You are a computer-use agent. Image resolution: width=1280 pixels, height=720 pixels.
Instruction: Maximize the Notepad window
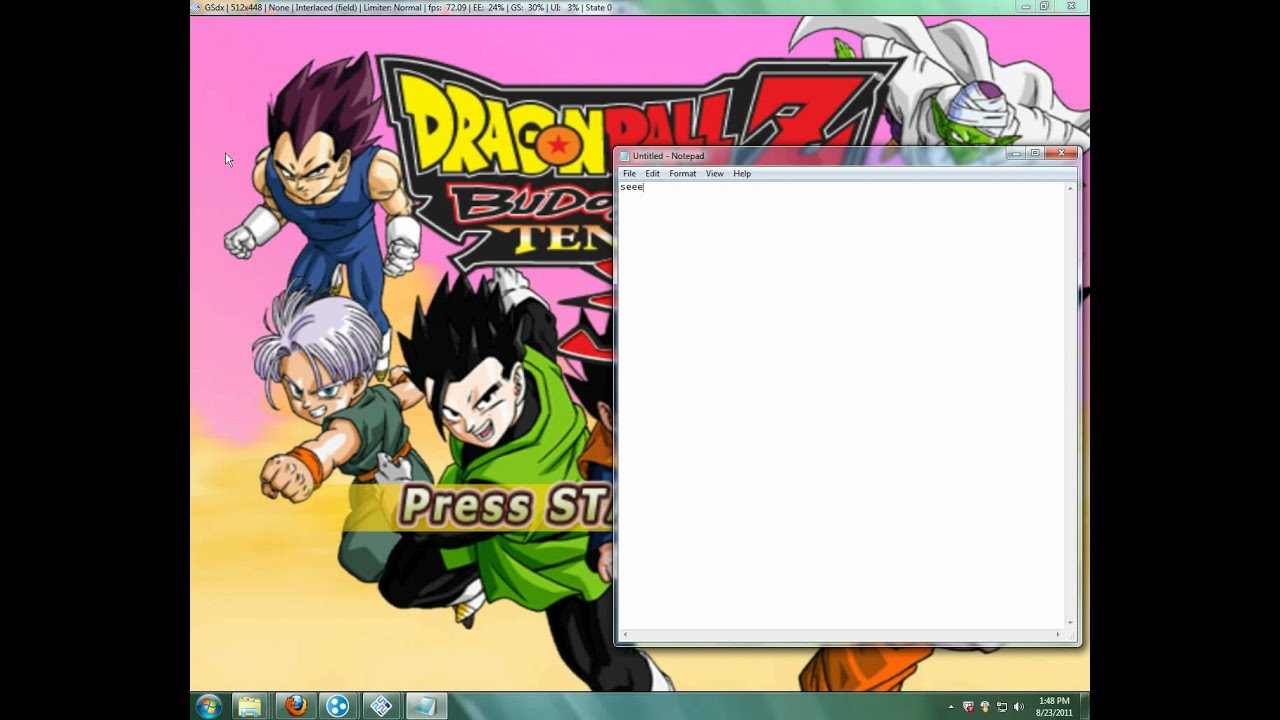coord(1035,153)
